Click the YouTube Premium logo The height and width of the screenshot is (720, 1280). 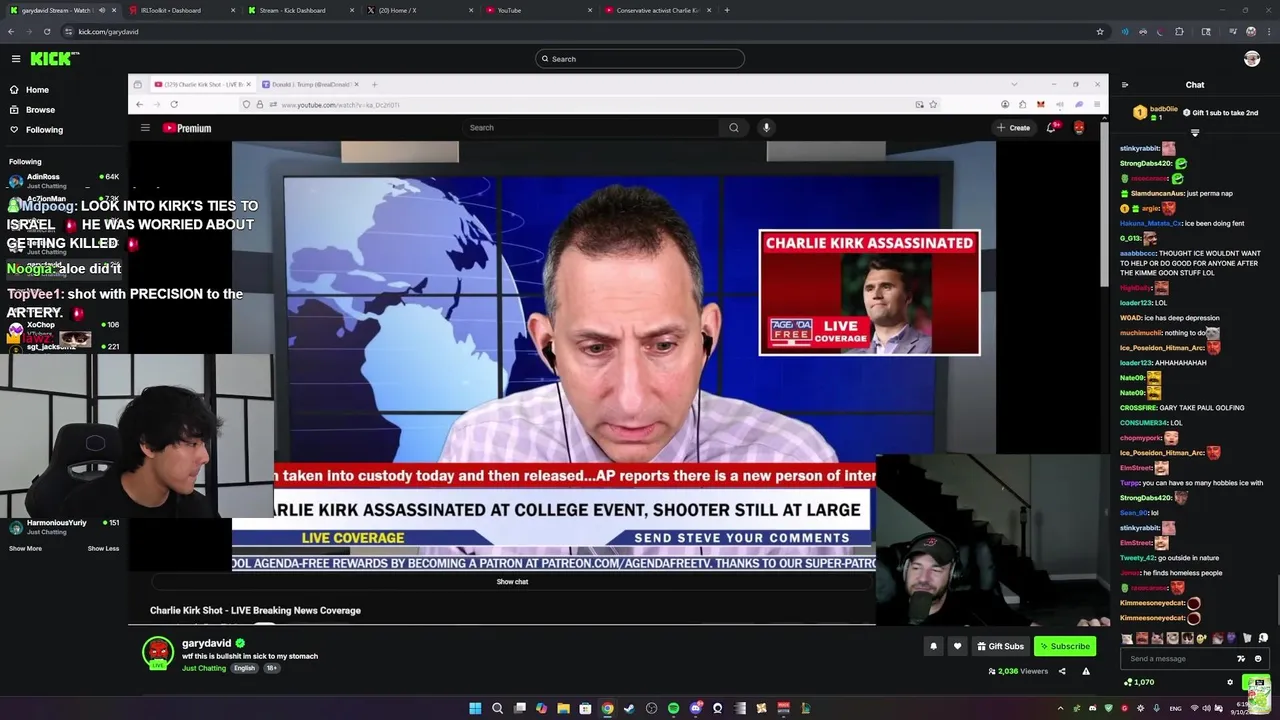[x=187, y=128]
